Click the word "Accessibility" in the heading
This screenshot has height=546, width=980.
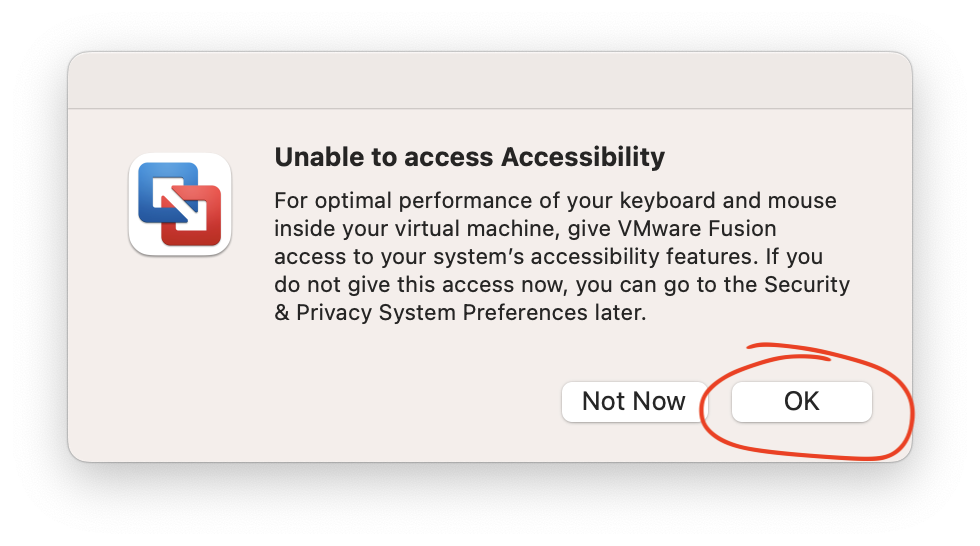pos(582,157)
